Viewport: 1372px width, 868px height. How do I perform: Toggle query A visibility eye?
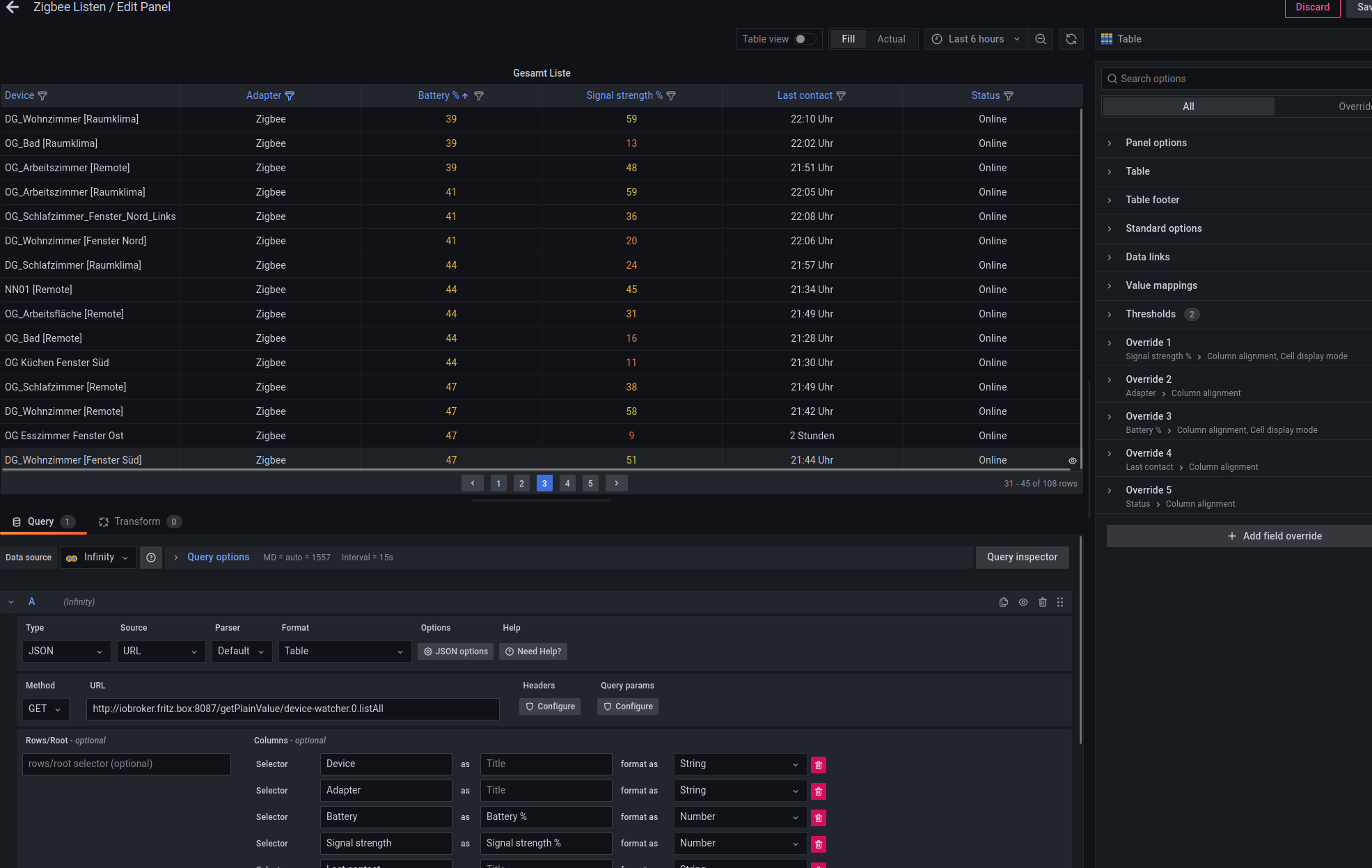(x=1023, y=602)
